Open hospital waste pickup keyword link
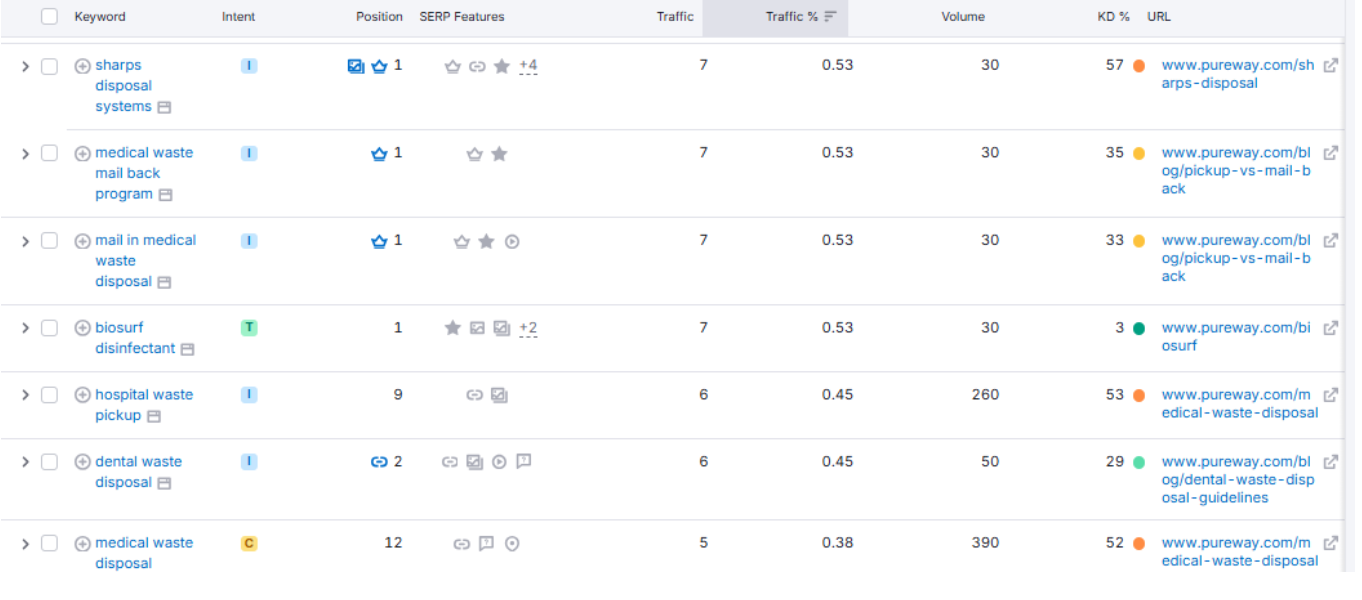1362x600 pixels. tap(144, 405)
